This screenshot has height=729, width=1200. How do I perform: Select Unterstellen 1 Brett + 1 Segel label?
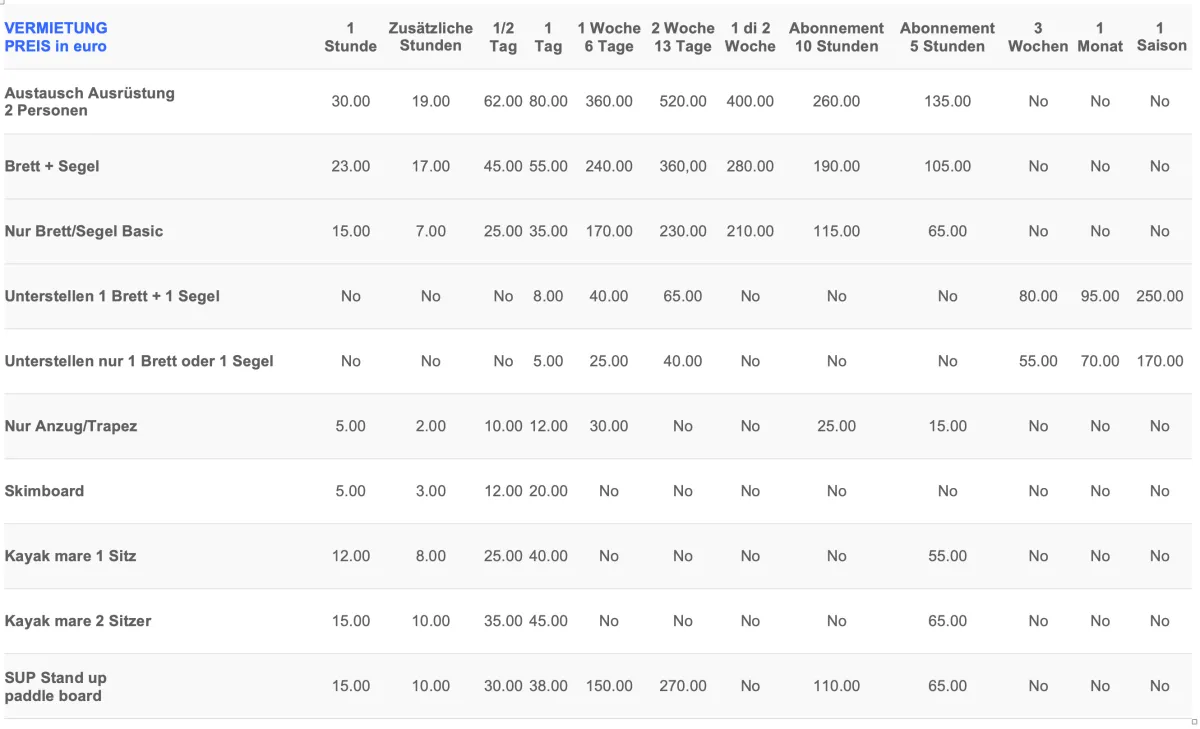pyautogui.click(x=112, y=296)
